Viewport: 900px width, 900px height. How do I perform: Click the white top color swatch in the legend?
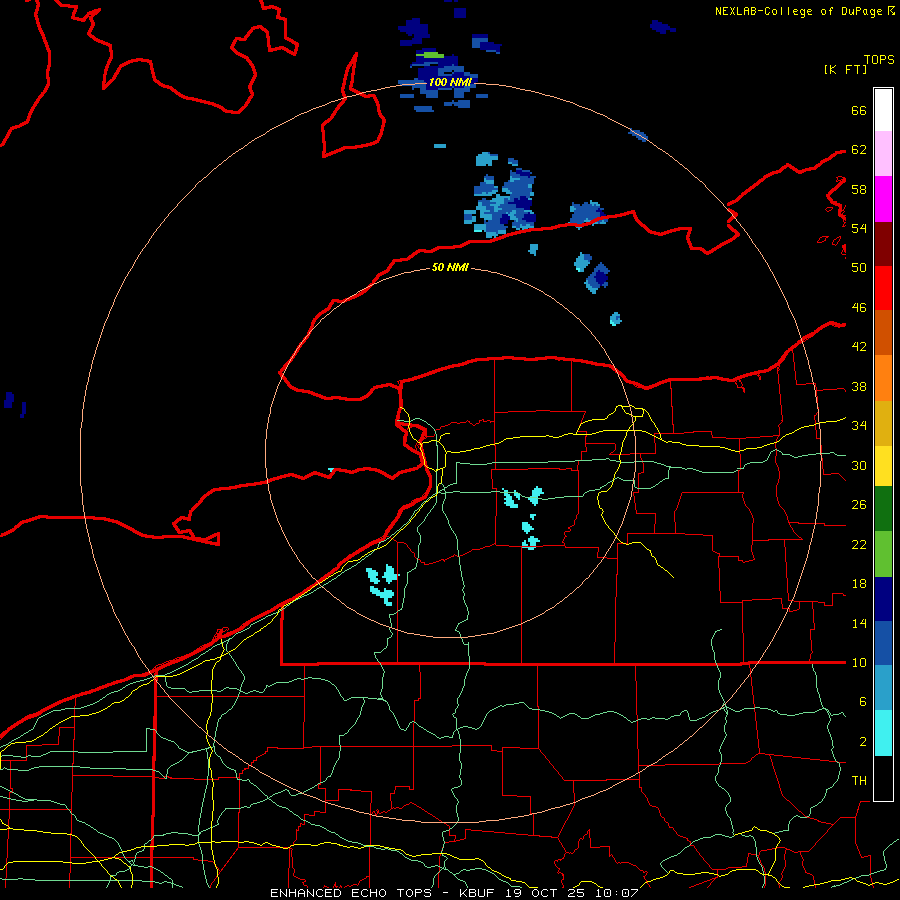pos(883,110)
